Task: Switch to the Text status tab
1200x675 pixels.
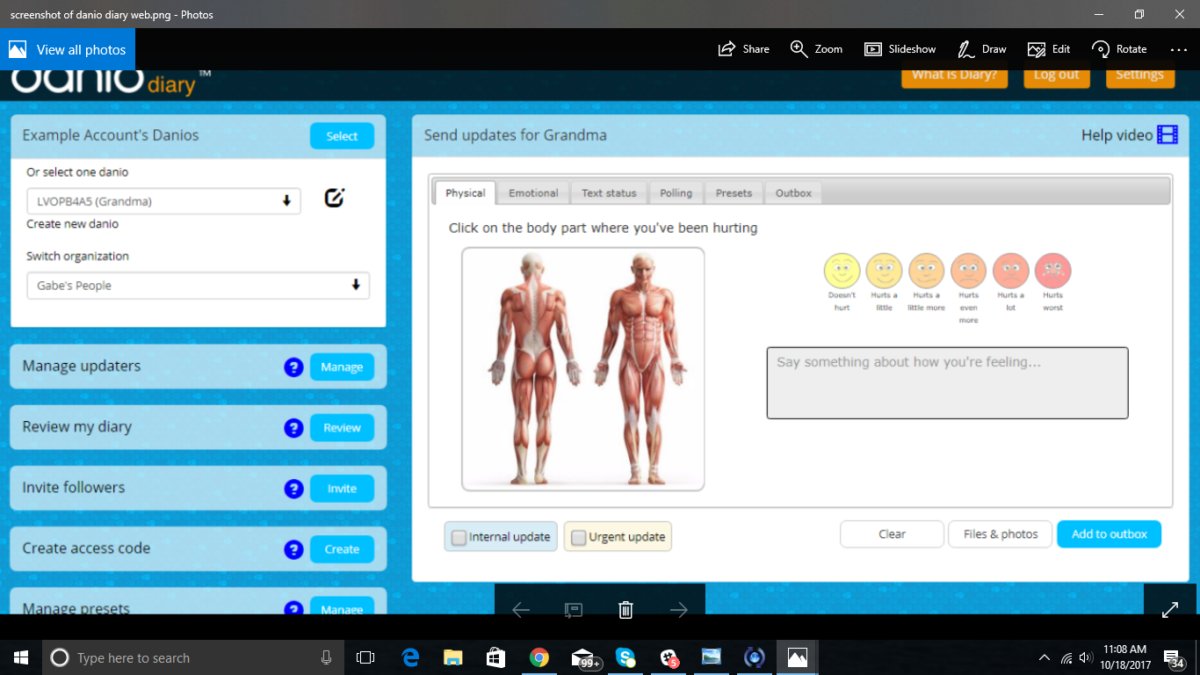Action: pyautogui.click(x=609, y=193)
